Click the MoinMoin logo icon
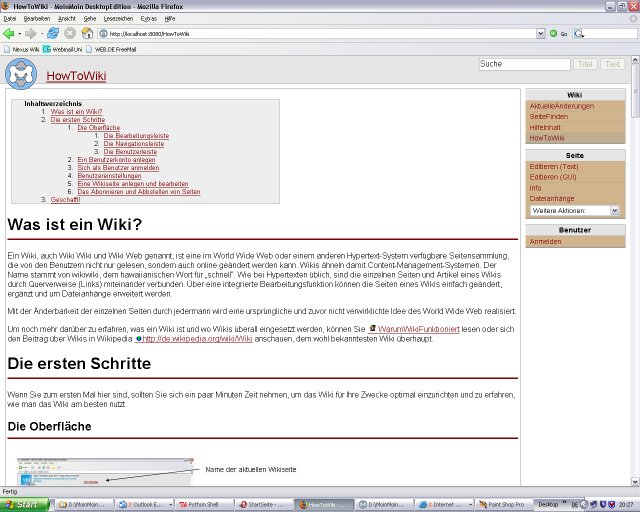This screenshot has width=640, height=512. [21, 75]
